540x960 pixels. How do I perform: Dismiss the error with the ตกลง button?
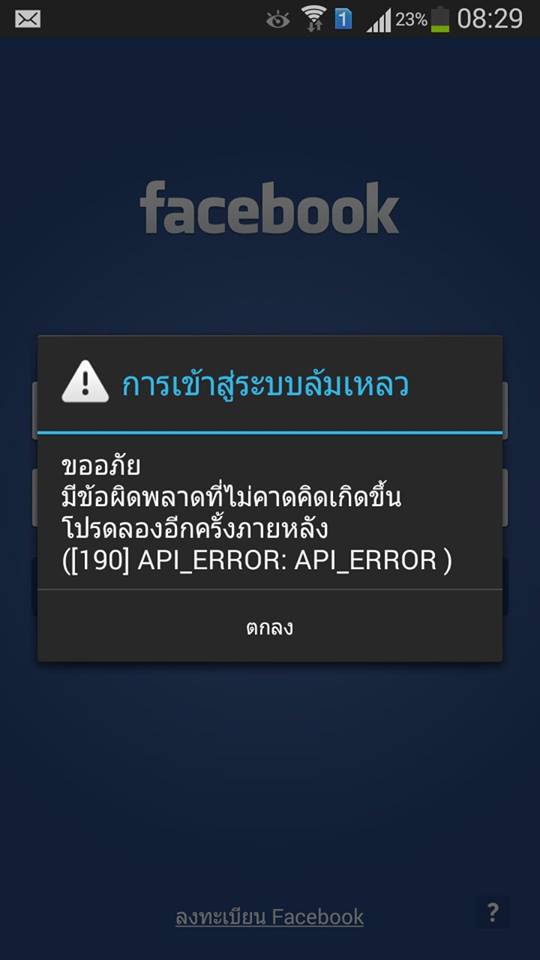tap(270, 627)
